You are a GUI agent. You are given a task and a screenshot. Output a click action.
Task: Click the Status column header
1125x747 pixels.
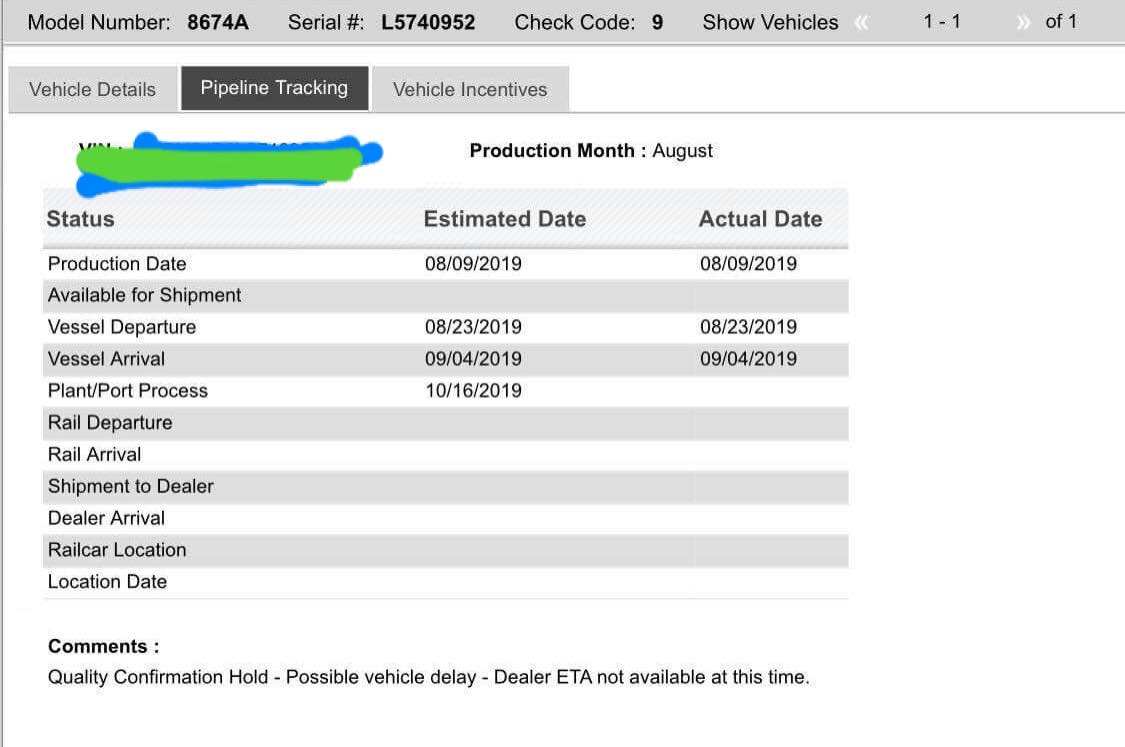[80, 219]
